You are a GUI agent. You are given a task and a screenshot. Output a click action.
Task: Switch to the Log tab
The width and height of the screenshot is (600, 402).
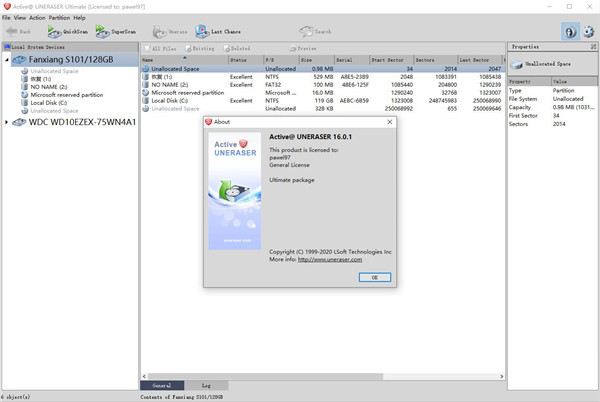click(206, 384)
